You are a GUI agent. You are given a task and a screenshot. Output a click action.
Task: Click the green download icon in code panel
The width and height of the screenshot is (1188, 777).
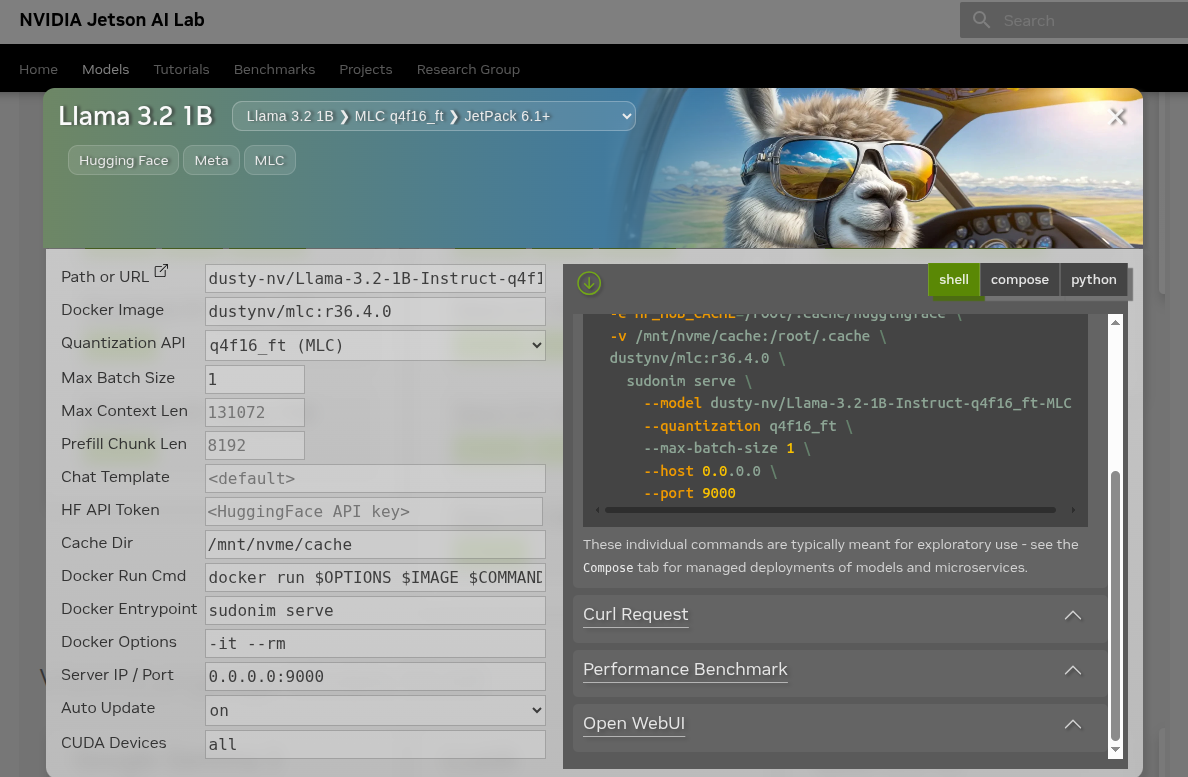(x=589, y=283)
